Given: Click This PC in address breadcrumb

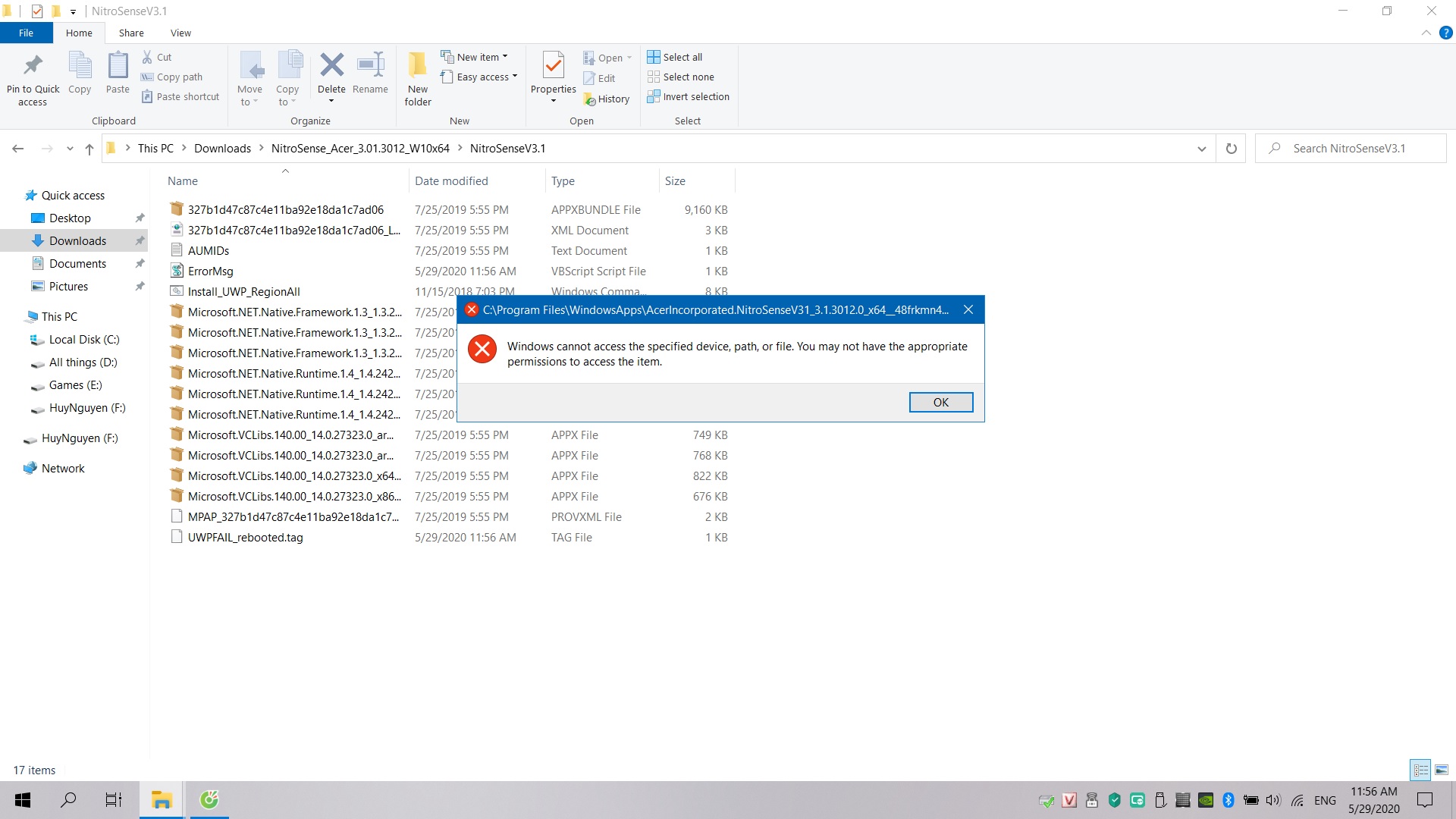Looking at the screenshot, I should click(x=155, y=149).
